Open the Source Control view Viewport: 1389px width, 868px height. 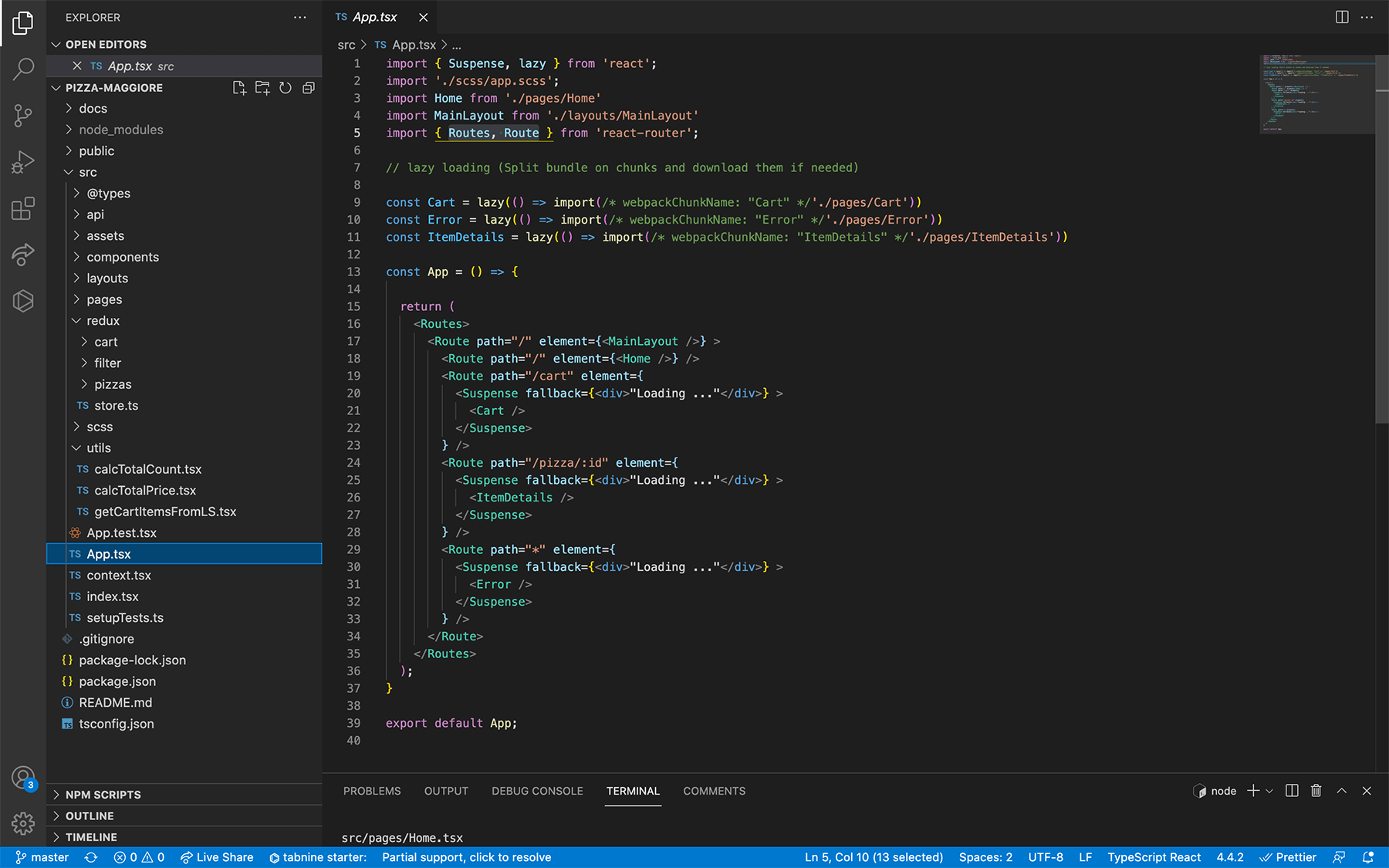pyautogui.click(x=23, y=116)
